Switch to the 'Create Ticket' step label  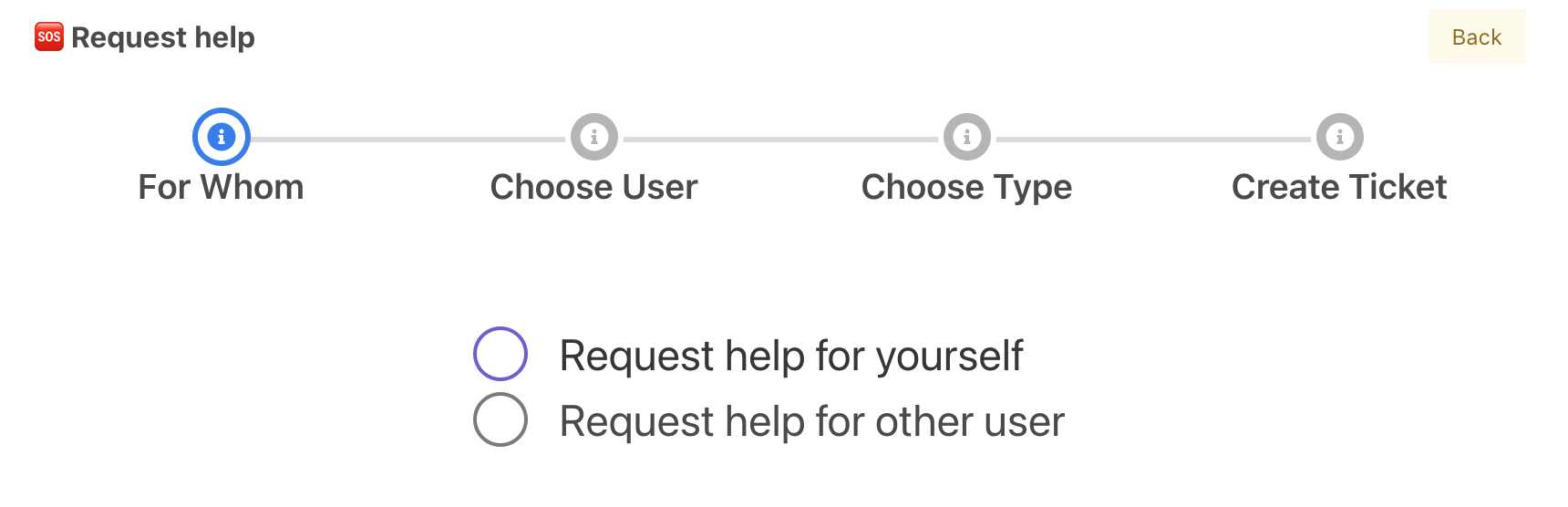1339,187
